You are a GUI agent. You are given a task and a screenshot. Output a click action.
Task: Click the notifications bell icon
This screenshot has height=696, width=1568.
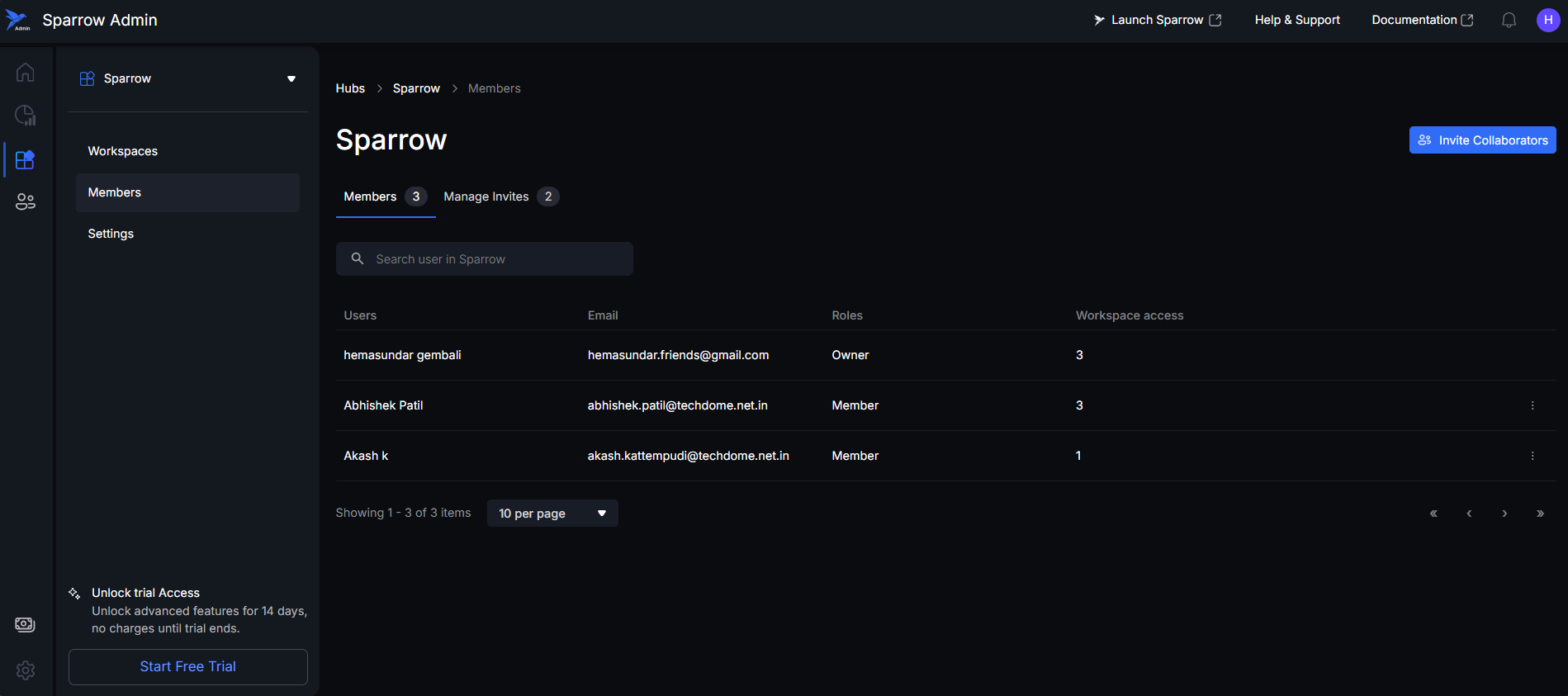[1509, 20]
